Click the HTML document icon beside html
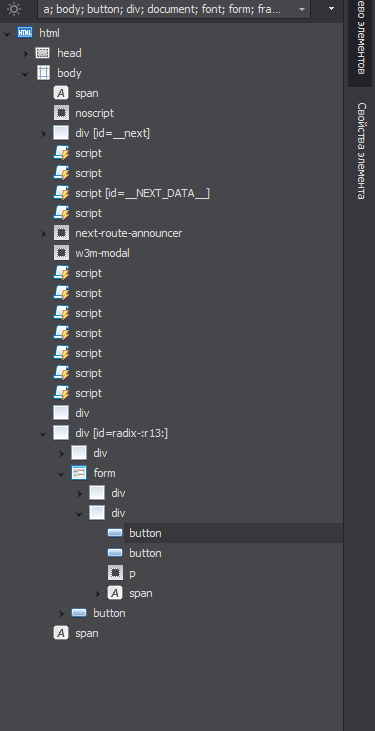Viewport: 375px width, 731px height. tap(25, 33)
